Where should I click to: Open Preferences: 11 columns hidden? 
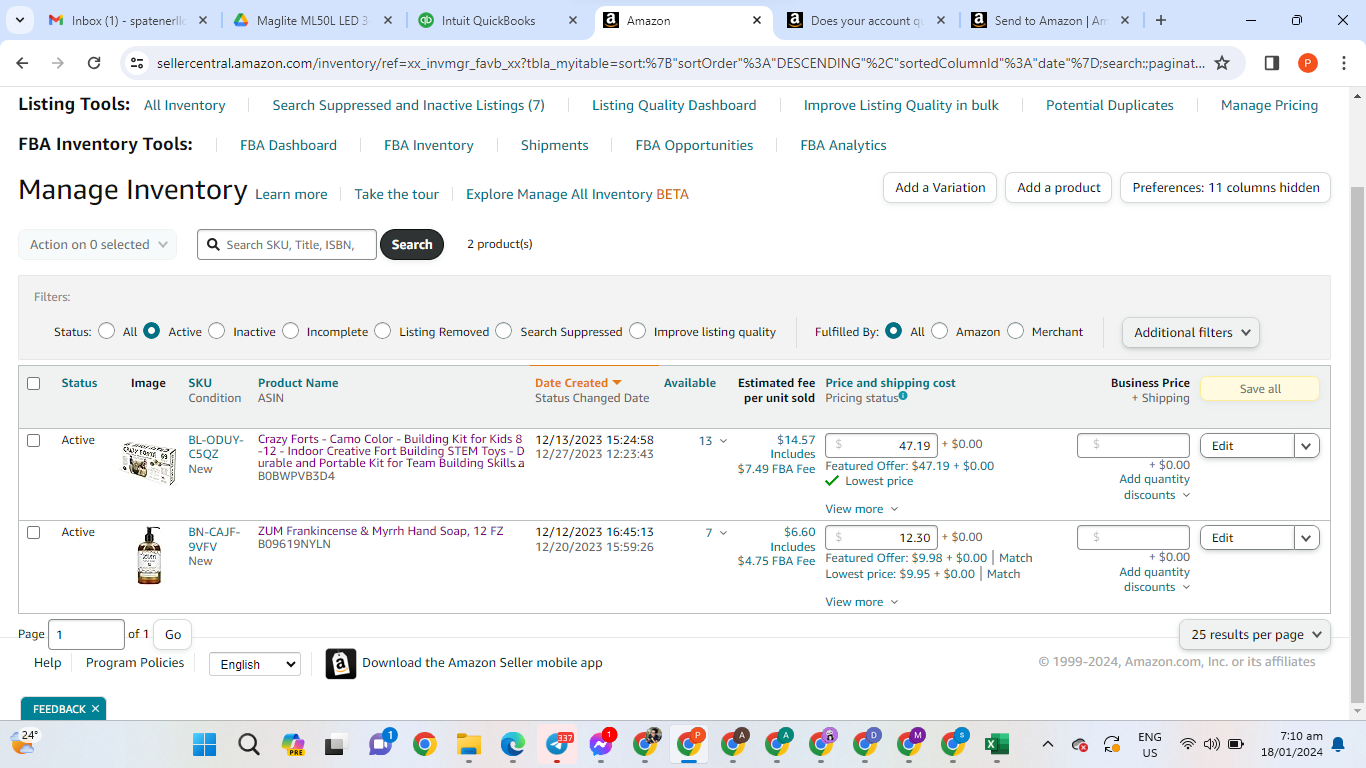(x=1225, y=188)
